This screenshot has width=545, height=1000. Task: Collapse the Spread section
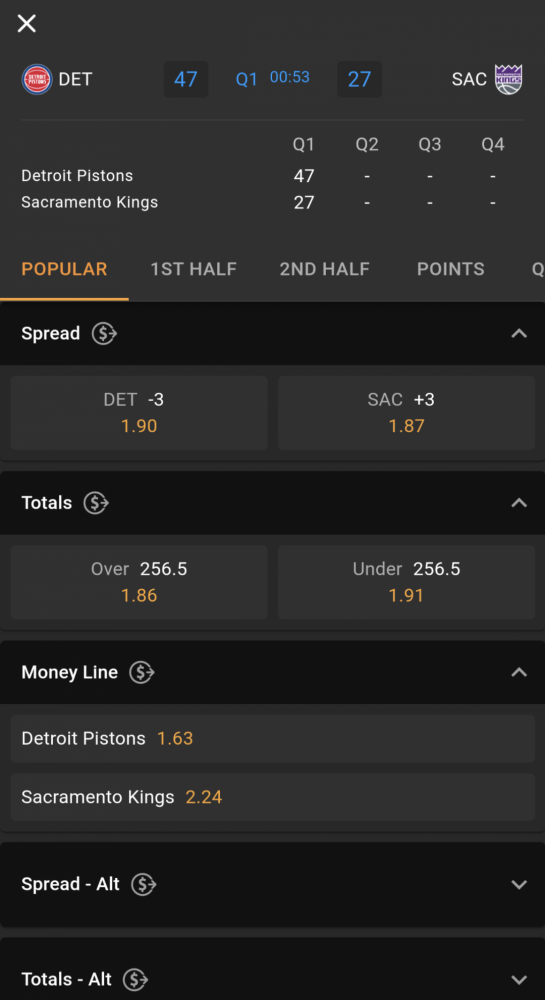[x=520, y=334]
